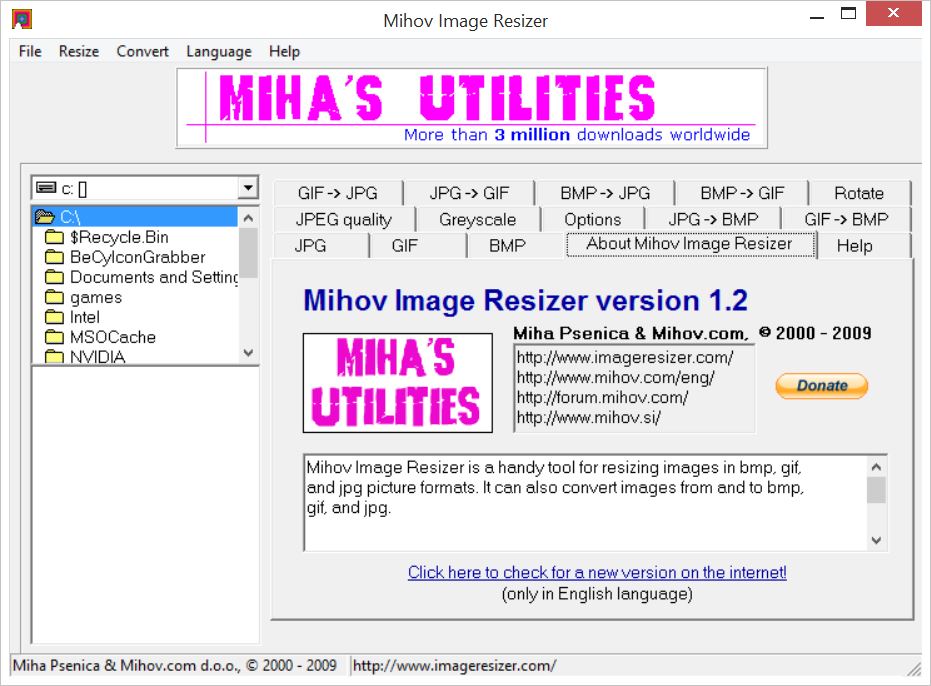
Task: Click the Miha's Utilities logo in About panel
Action: (398, 382)
